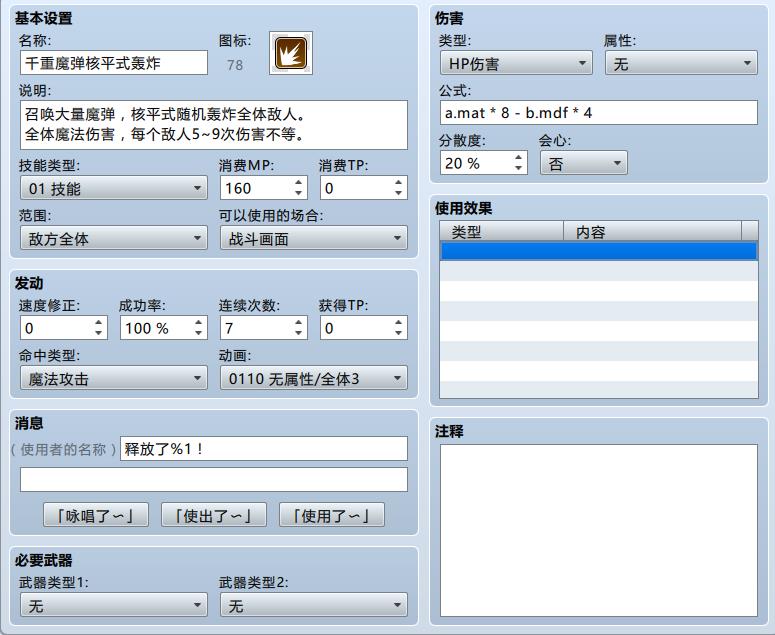Image resolution: width=775 pixels, height=635 pixels.
Task: Increase 连续次数 with up arrow
Action: pyautogui.click(x=298, y=323)
